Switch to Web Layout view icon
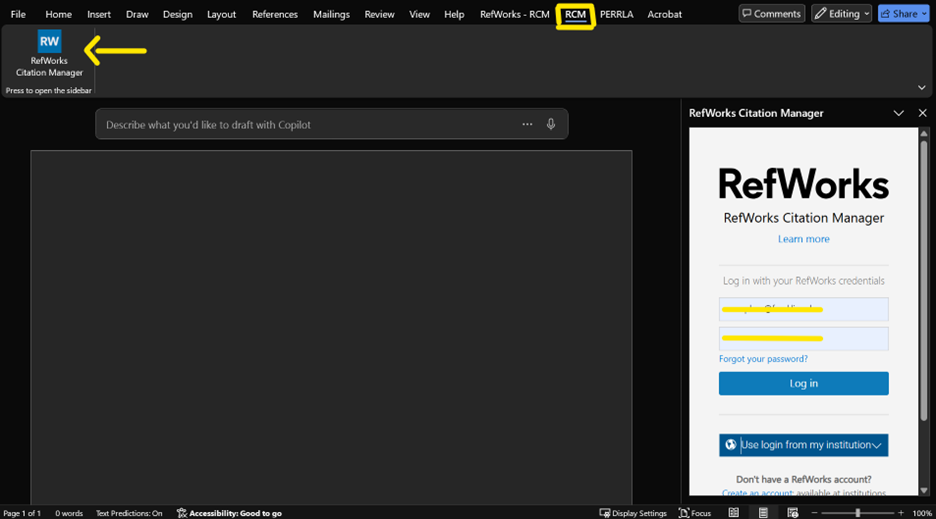The height and width of the screenshot is (519, 936). 792,513
